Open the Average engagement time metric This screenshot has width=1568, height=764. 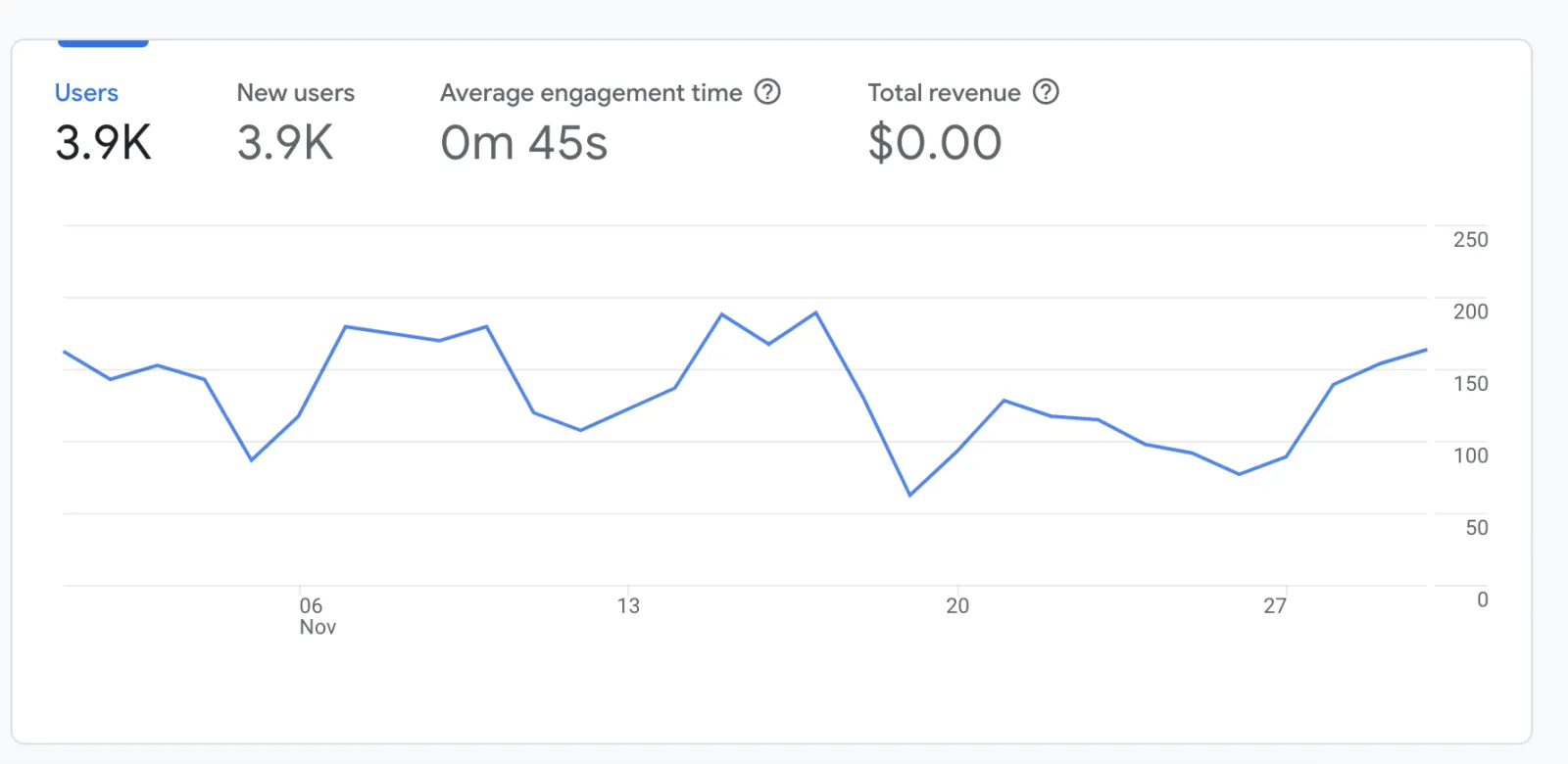pos(590,93)
